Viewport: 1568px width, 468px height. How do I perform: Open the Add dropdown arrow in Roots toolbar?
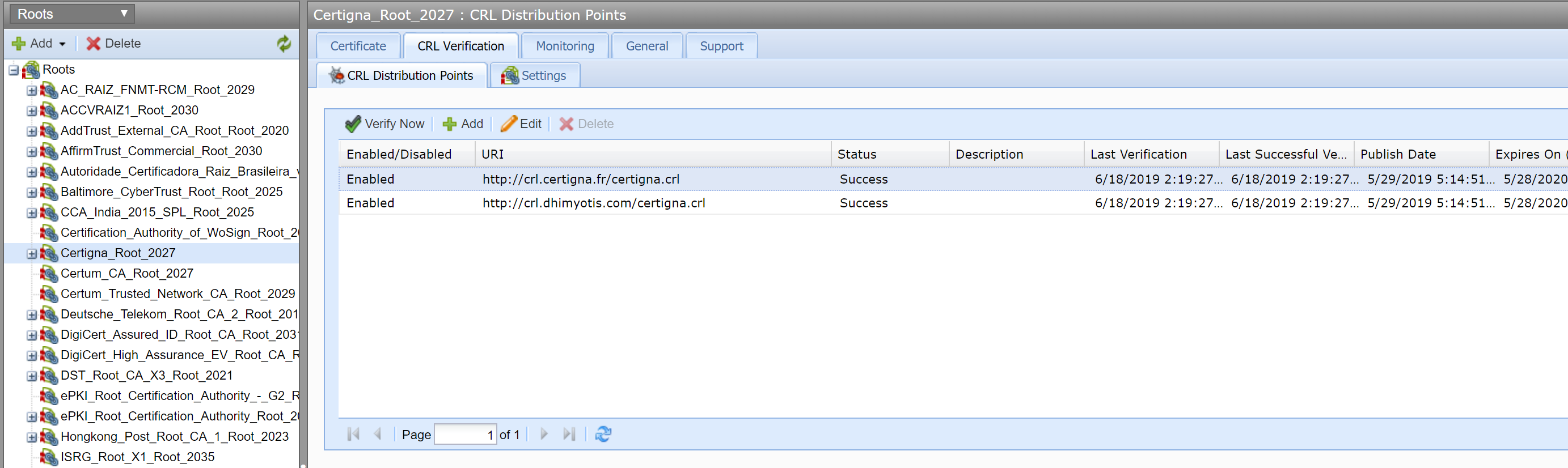(x=62, y=44)
